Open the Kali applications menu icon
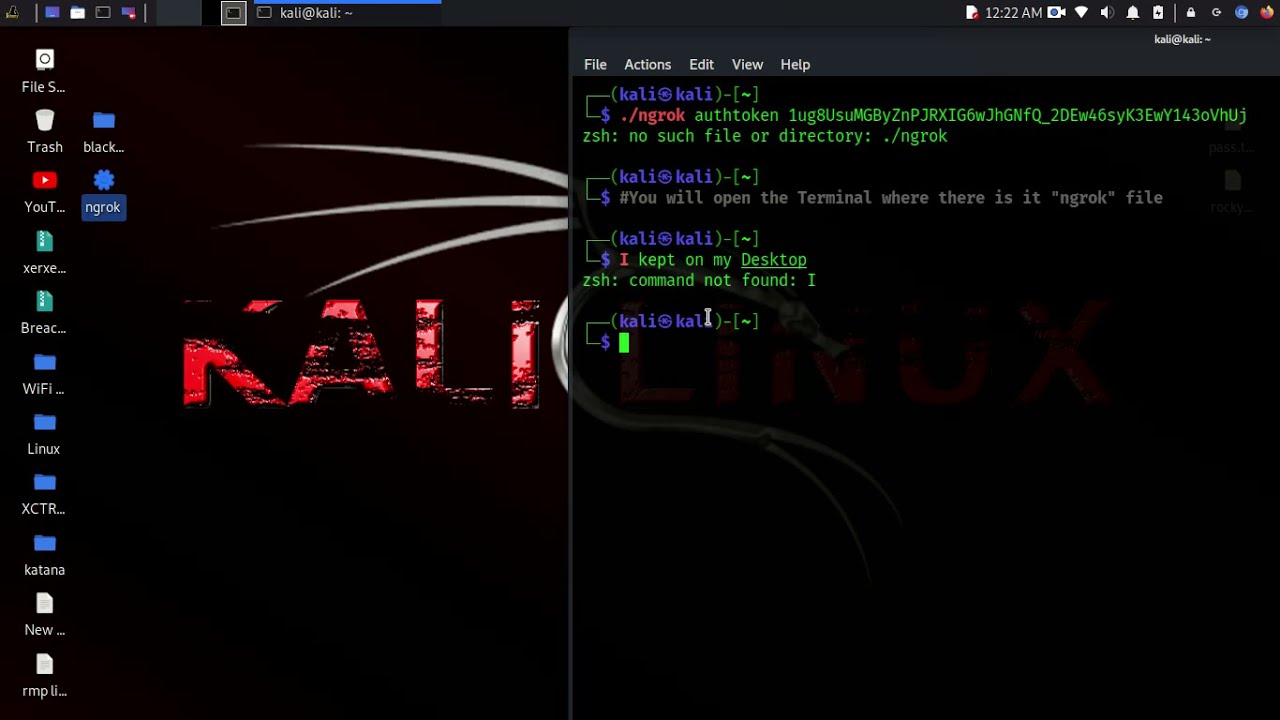This screenshot has height=720, width=1280. click(12, 13)
